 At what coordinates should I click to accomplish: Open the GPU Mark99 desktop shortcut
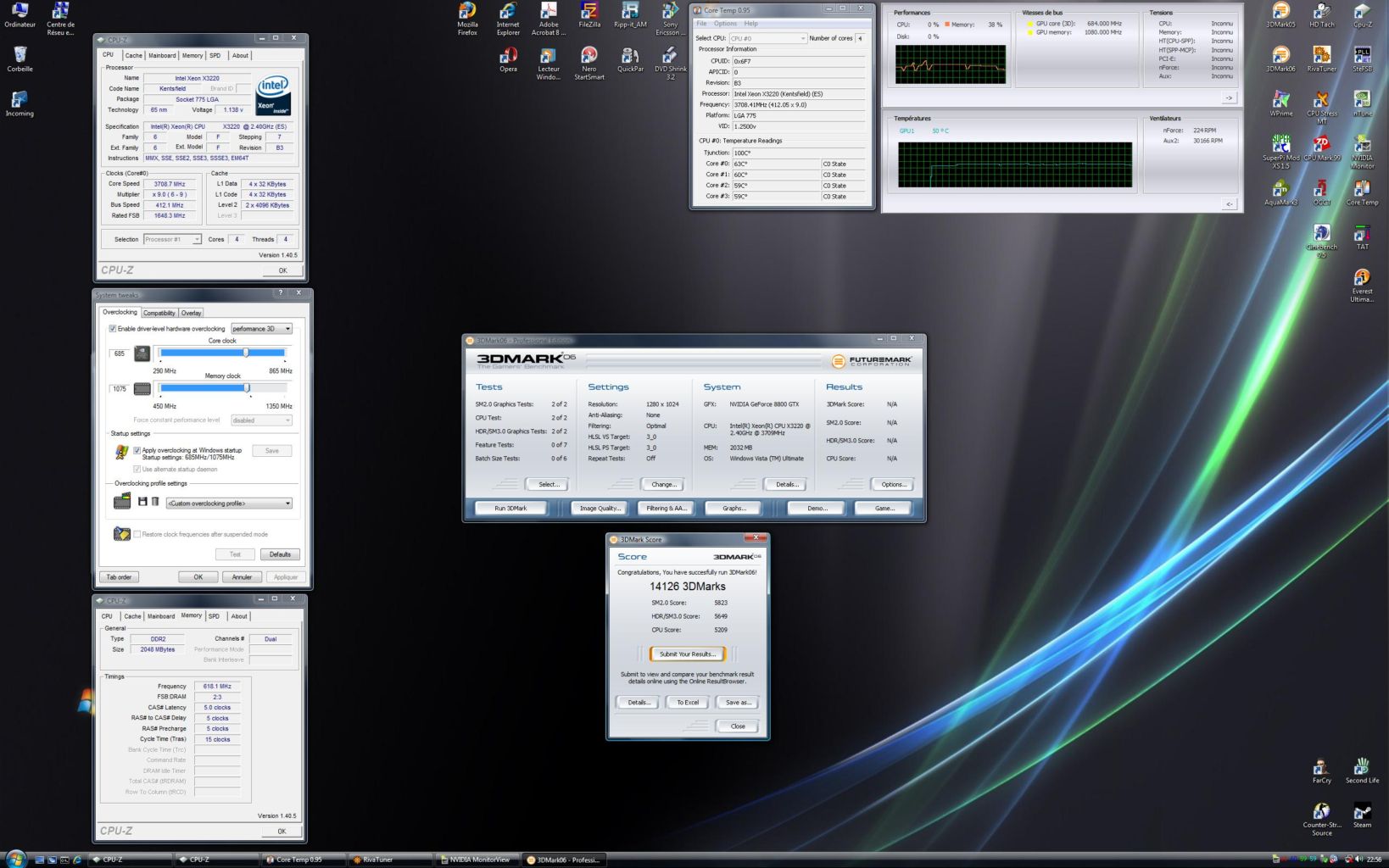pos(1321,148)
